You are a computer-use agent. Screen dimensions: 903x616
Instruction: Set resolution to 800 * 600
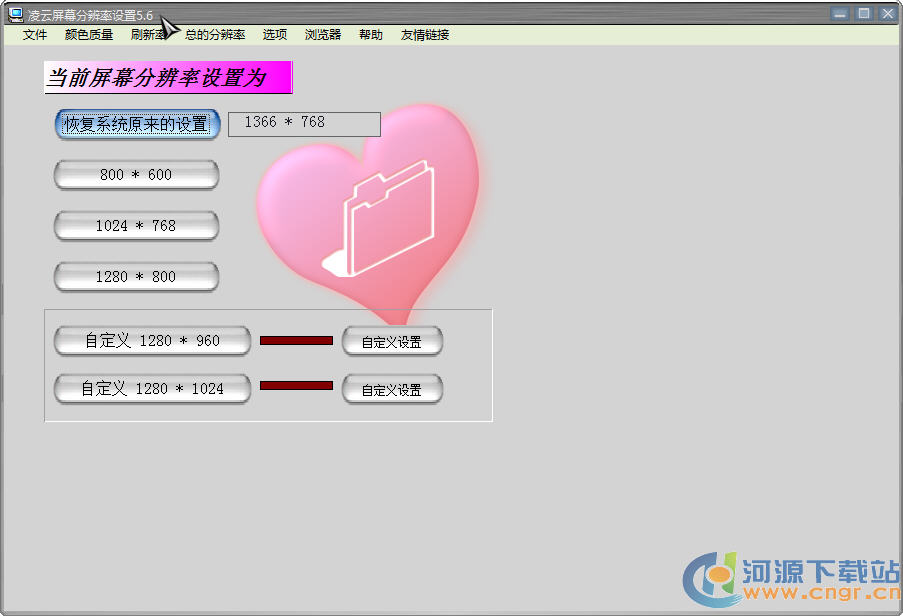click(x=136, y=175)
